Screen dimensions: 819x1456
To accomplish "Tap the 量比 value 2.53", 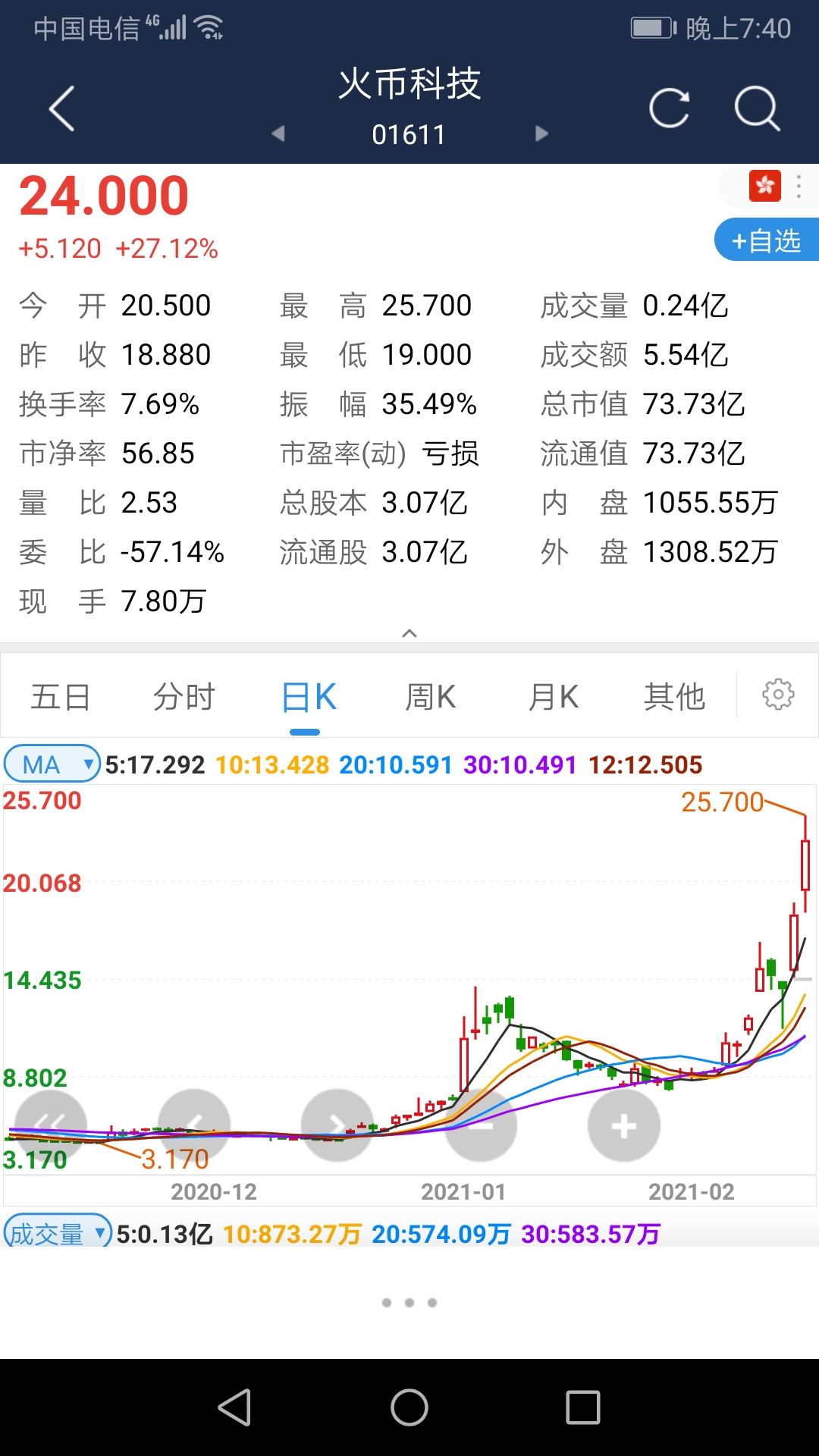I will pyautogui.click(x=149, y=503).
